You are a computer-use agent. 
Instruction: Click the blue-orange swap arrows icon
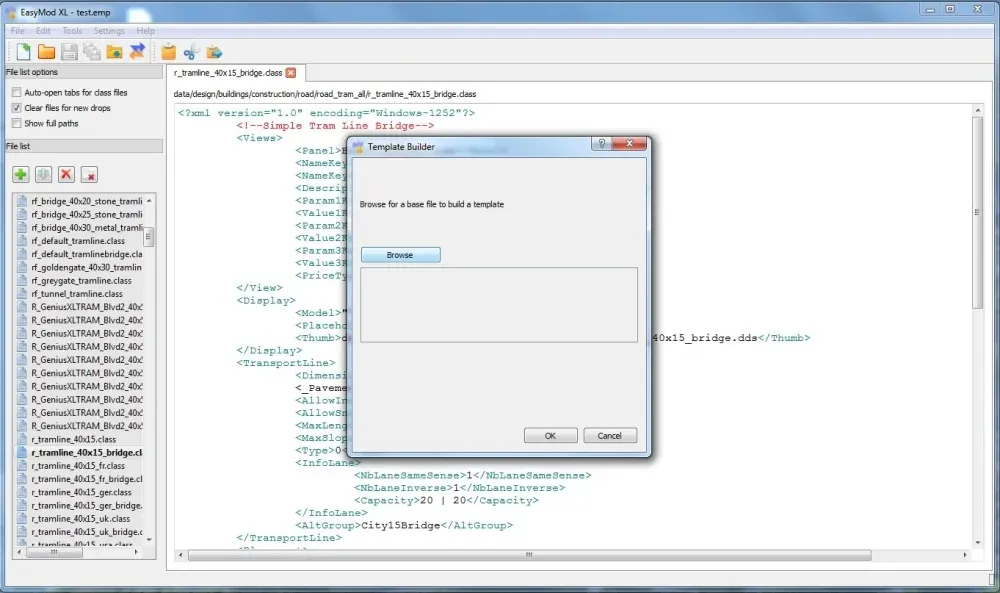click(137, 51)
